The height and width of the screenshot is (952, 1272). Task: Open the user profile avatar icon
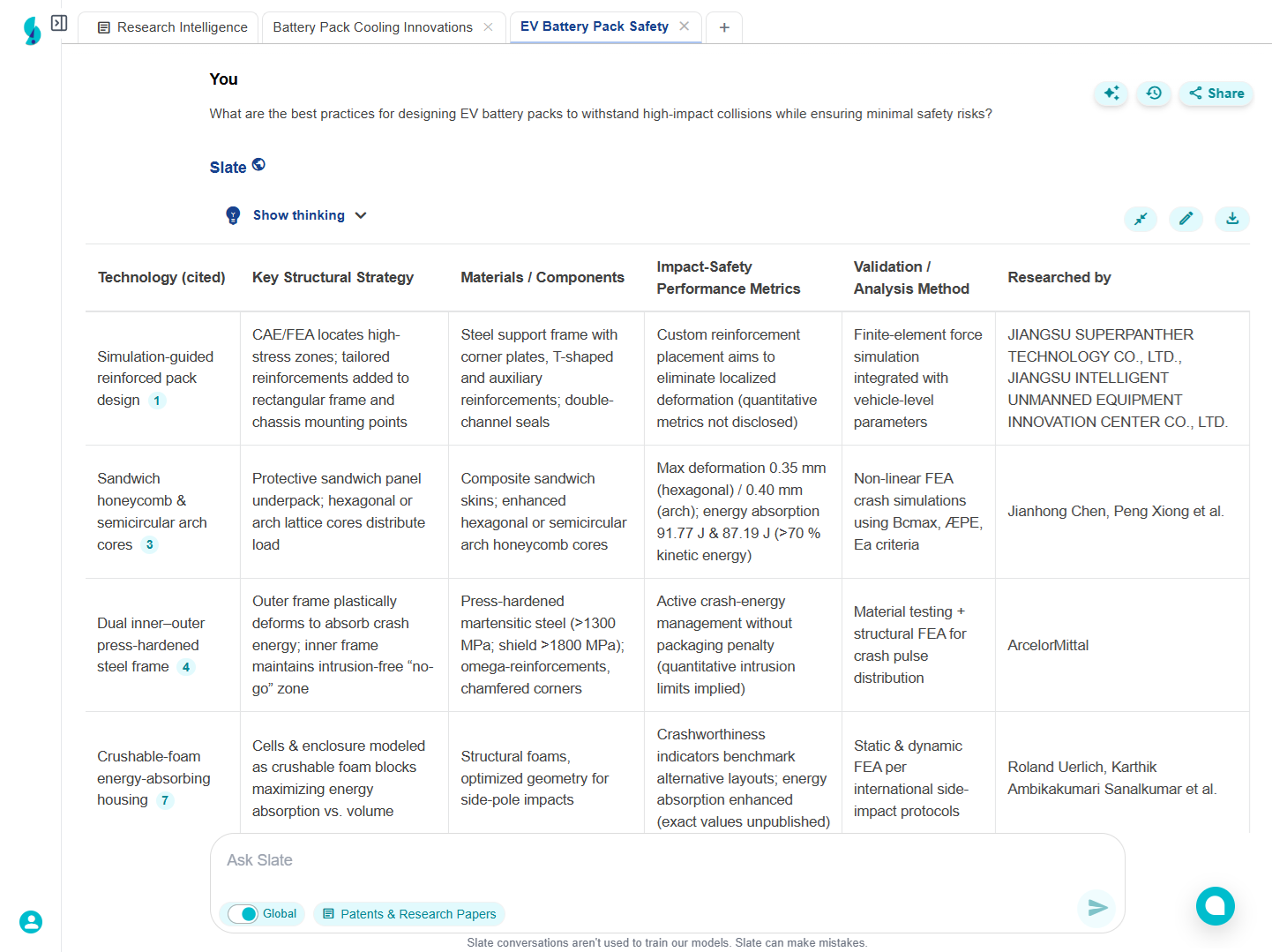(x=31, y=922)
